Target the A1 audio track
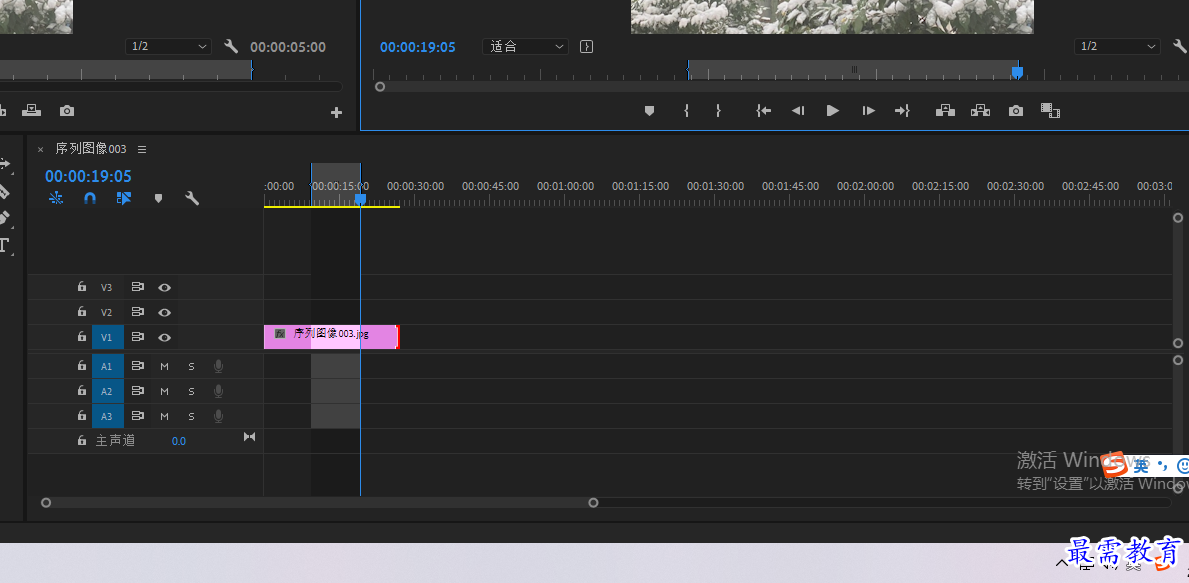The image size is (1189, 583). (x=108, y=366)
